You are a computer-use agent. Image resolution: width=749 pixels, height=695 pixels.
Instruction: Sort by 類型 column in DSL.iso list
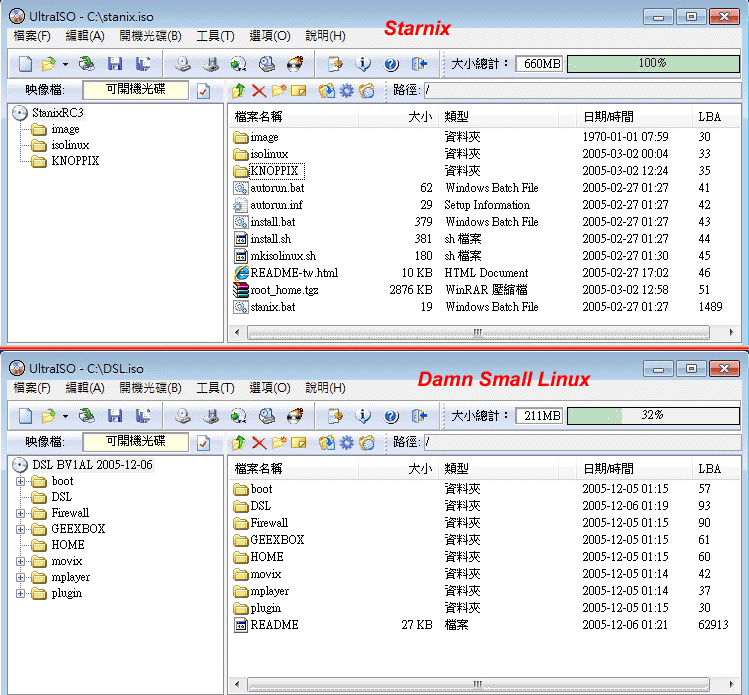click(498, 469)
